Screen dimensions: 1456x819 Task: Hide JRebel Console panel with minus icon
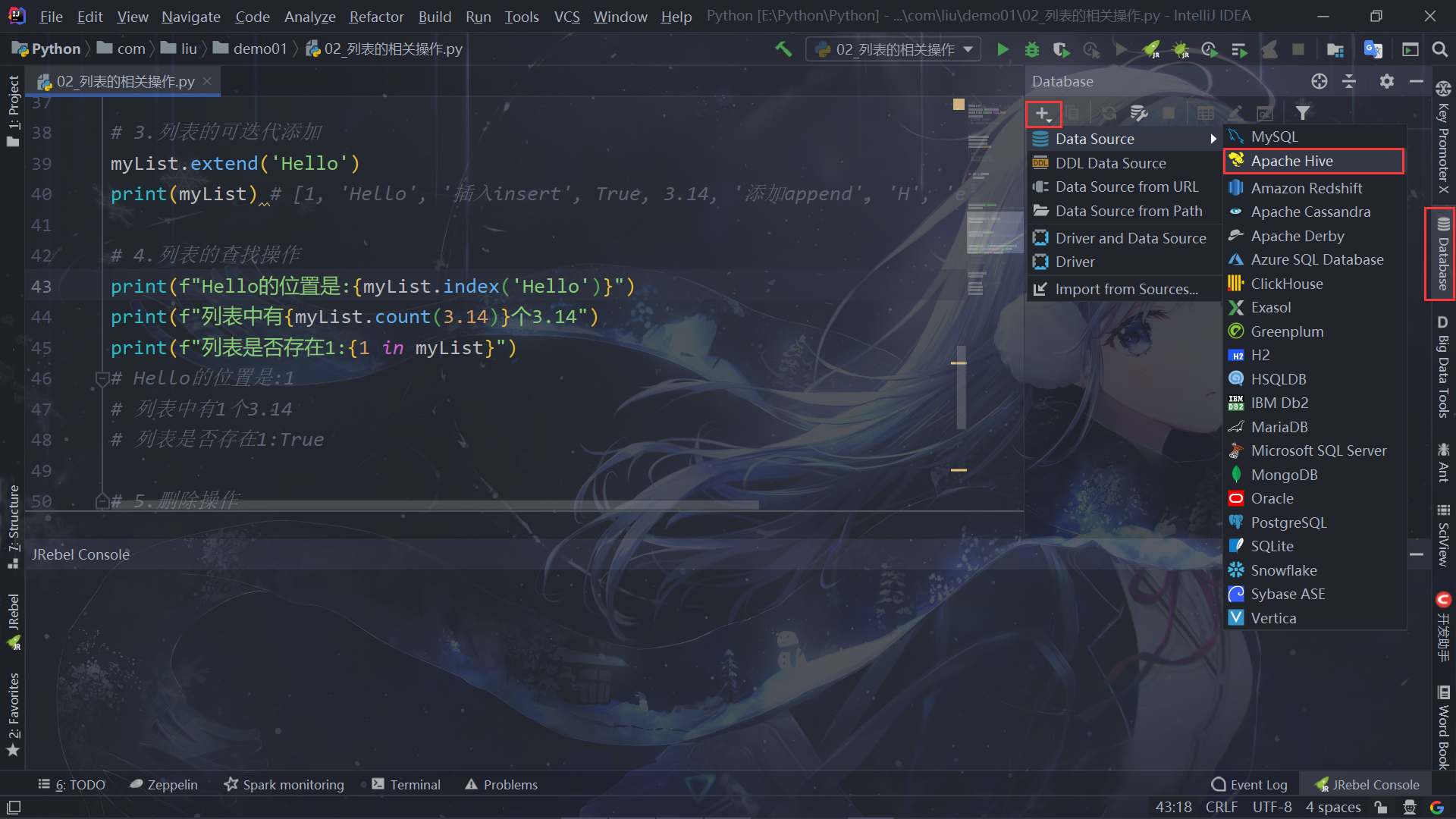[x=1417, y=554]
